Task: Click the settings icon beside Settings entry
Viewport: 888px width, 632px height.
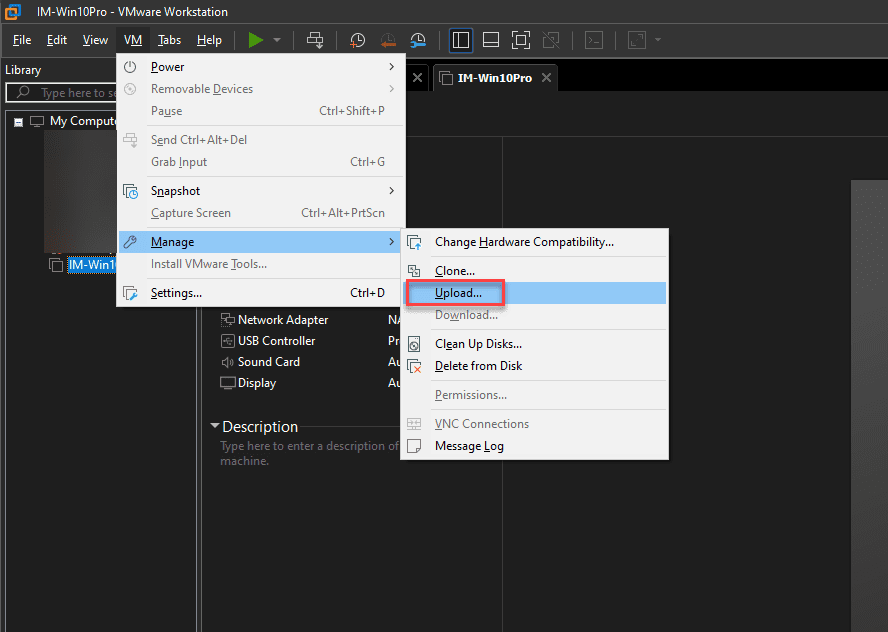Action: 130,293
